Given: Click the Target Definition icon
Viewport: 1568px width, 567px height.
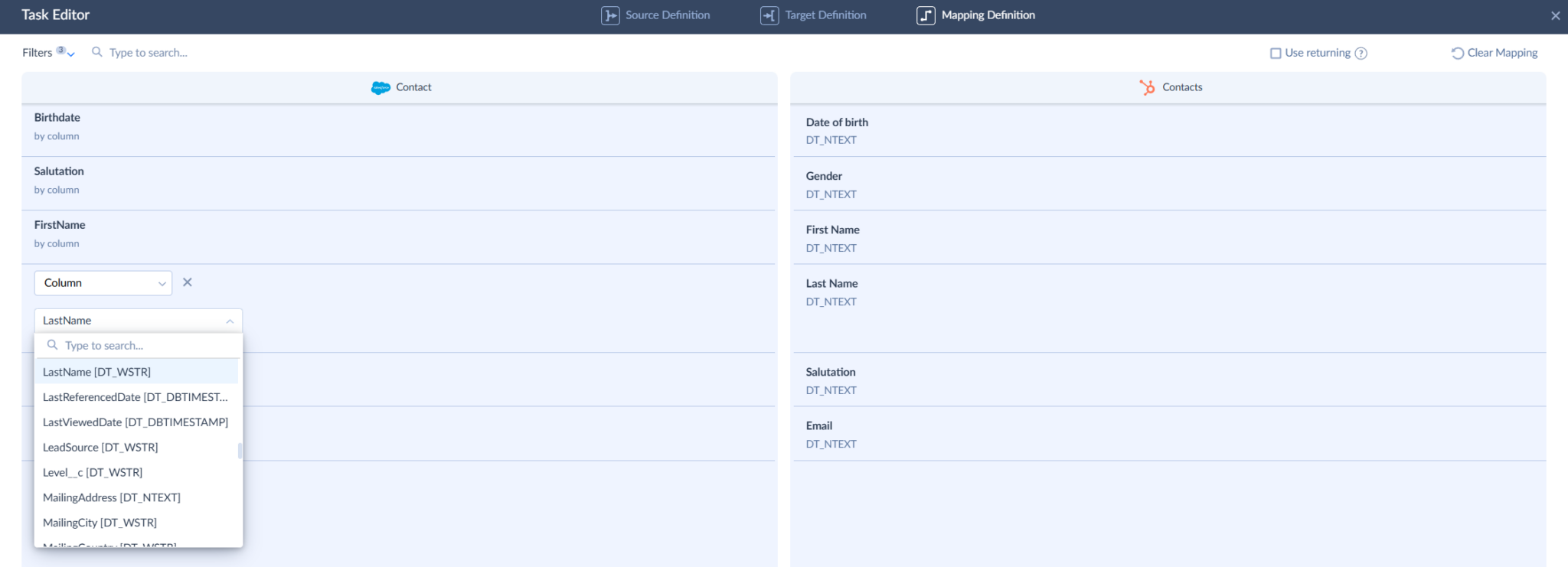Looking at the screenshot, I should click(769, 15).
